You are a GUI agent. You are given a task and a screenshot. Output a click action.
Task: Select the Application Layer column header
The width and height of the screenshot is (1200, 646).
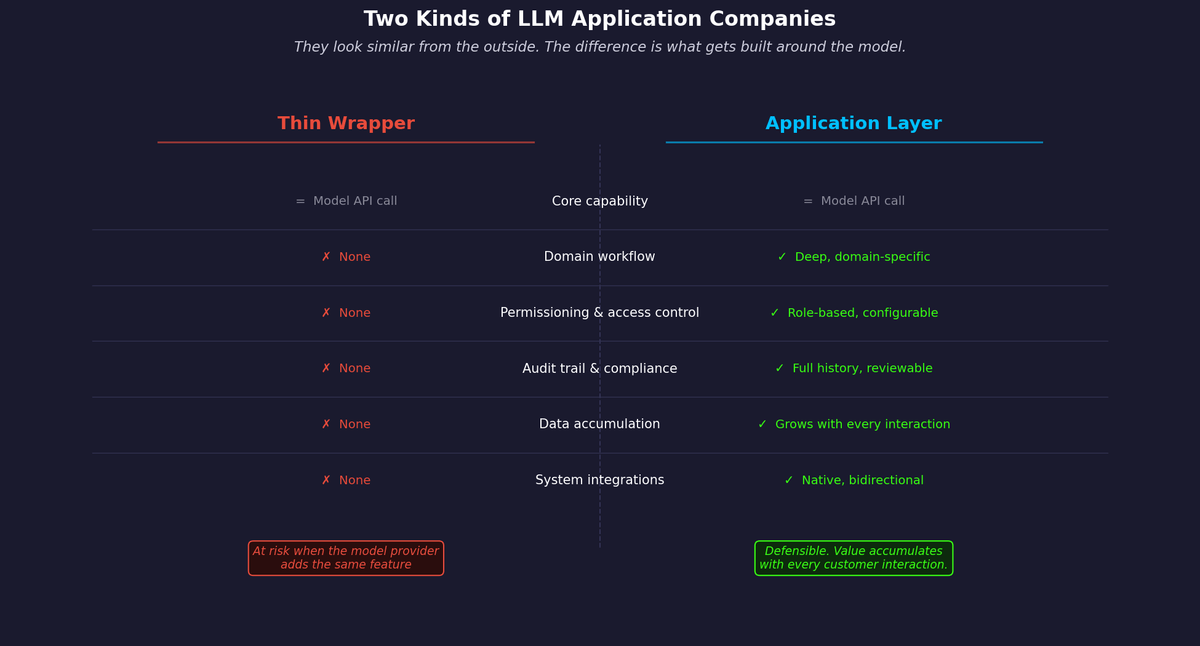click(x=853, y=123)
